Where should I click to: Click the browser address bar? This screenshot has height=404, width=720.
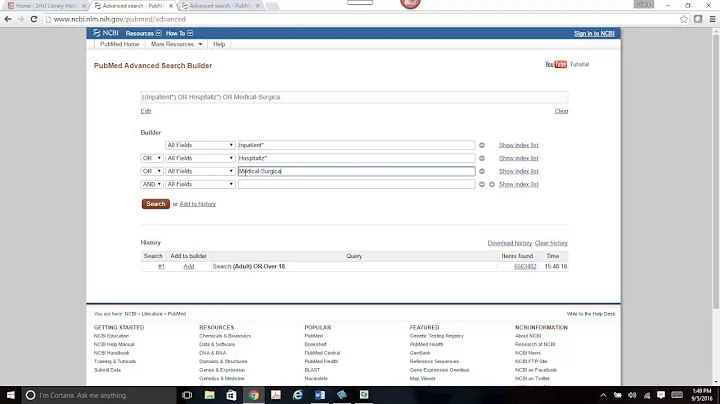360,19
